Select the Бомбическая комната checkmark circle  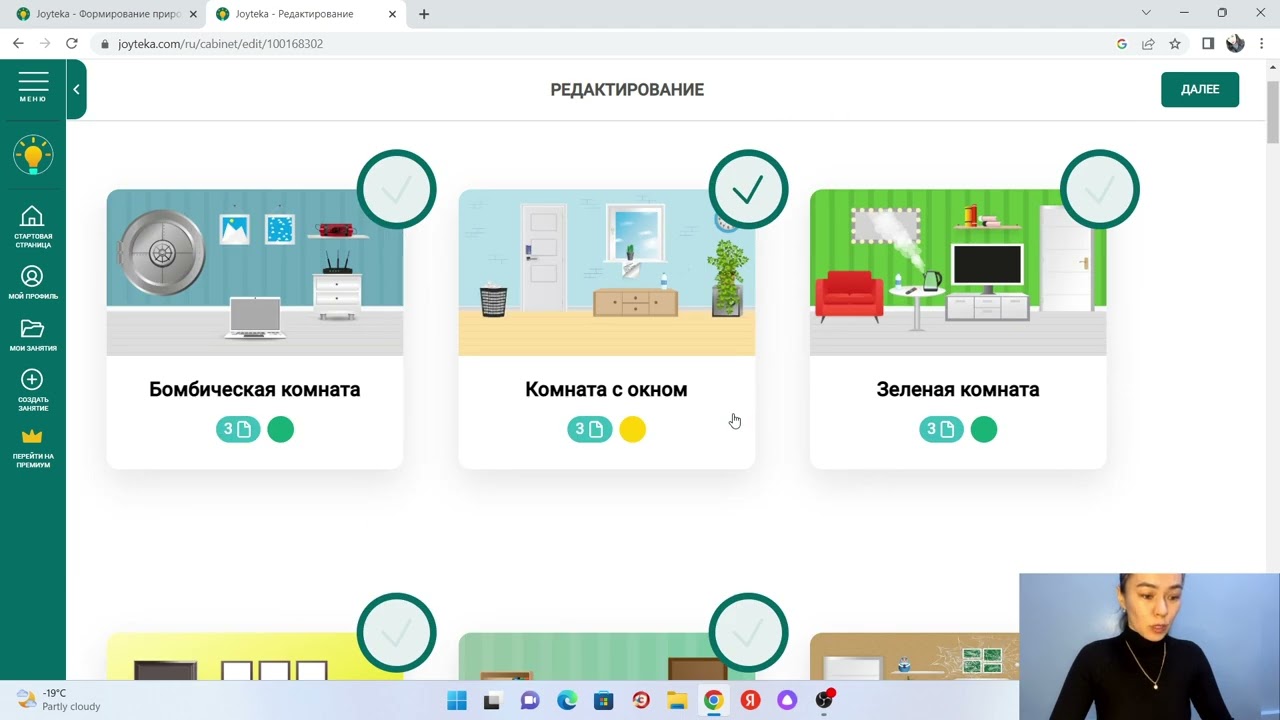[x=396, y=190]
